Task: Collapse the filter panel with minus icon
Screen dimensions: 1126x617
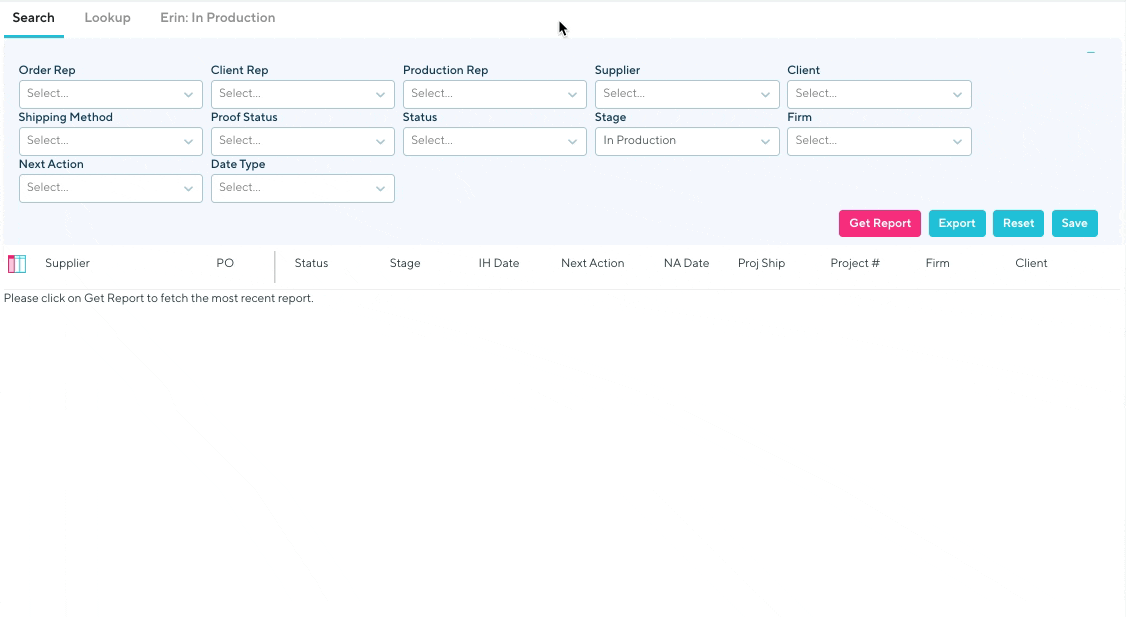Action: coord(1091,53)
